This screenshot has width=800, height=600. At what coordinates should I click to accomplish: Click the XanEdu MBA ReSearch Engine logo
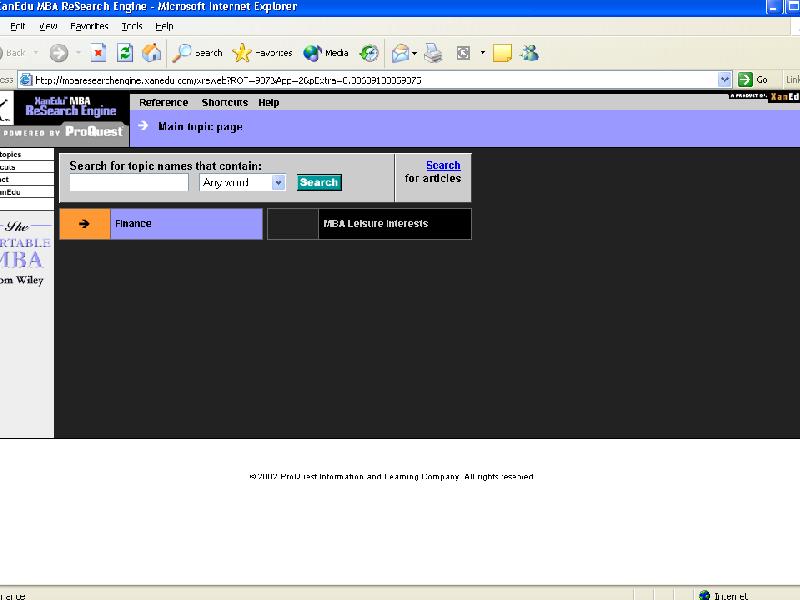71,107
